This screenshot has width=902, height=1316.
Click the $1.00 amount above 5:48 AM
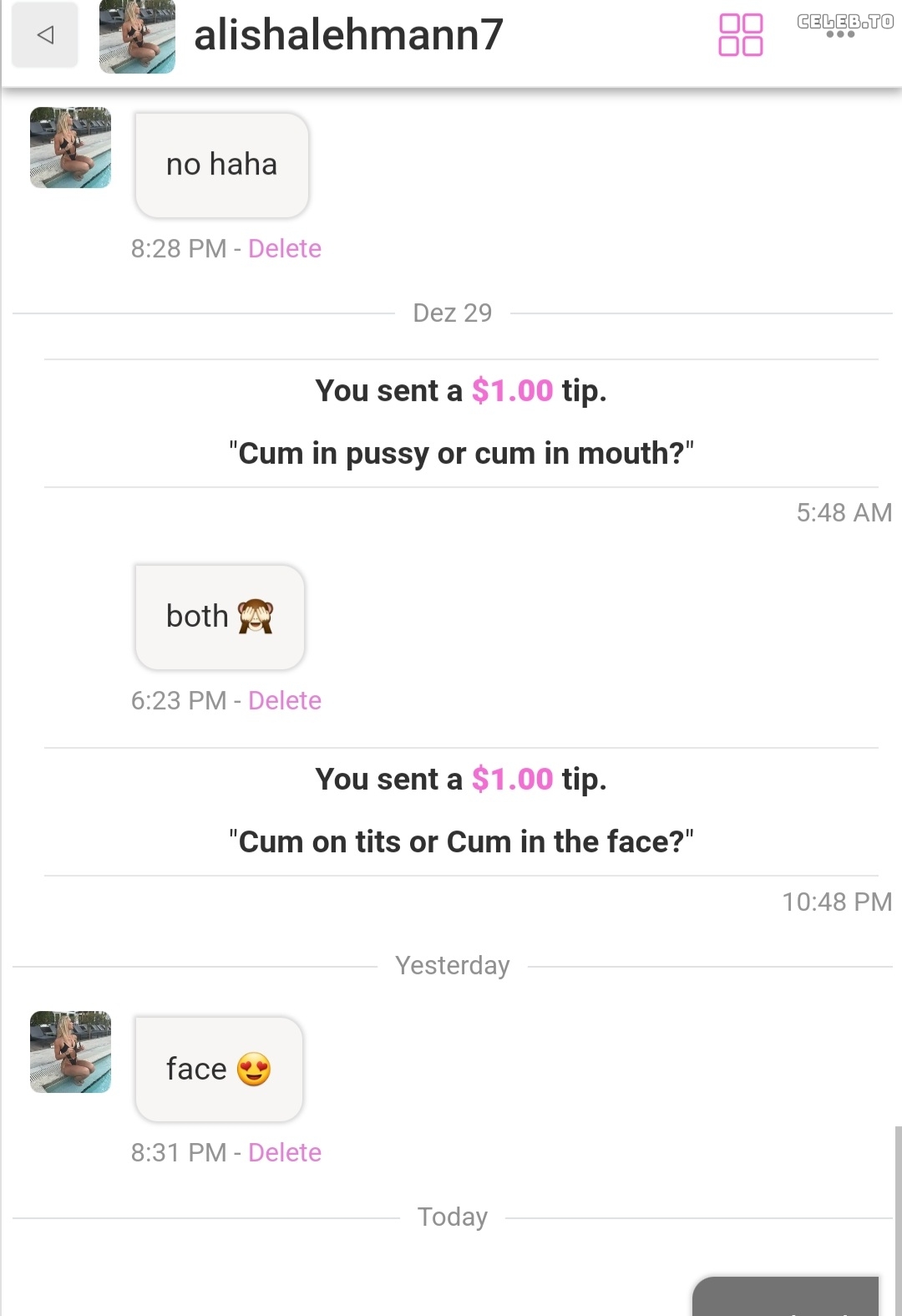[512, 390]
